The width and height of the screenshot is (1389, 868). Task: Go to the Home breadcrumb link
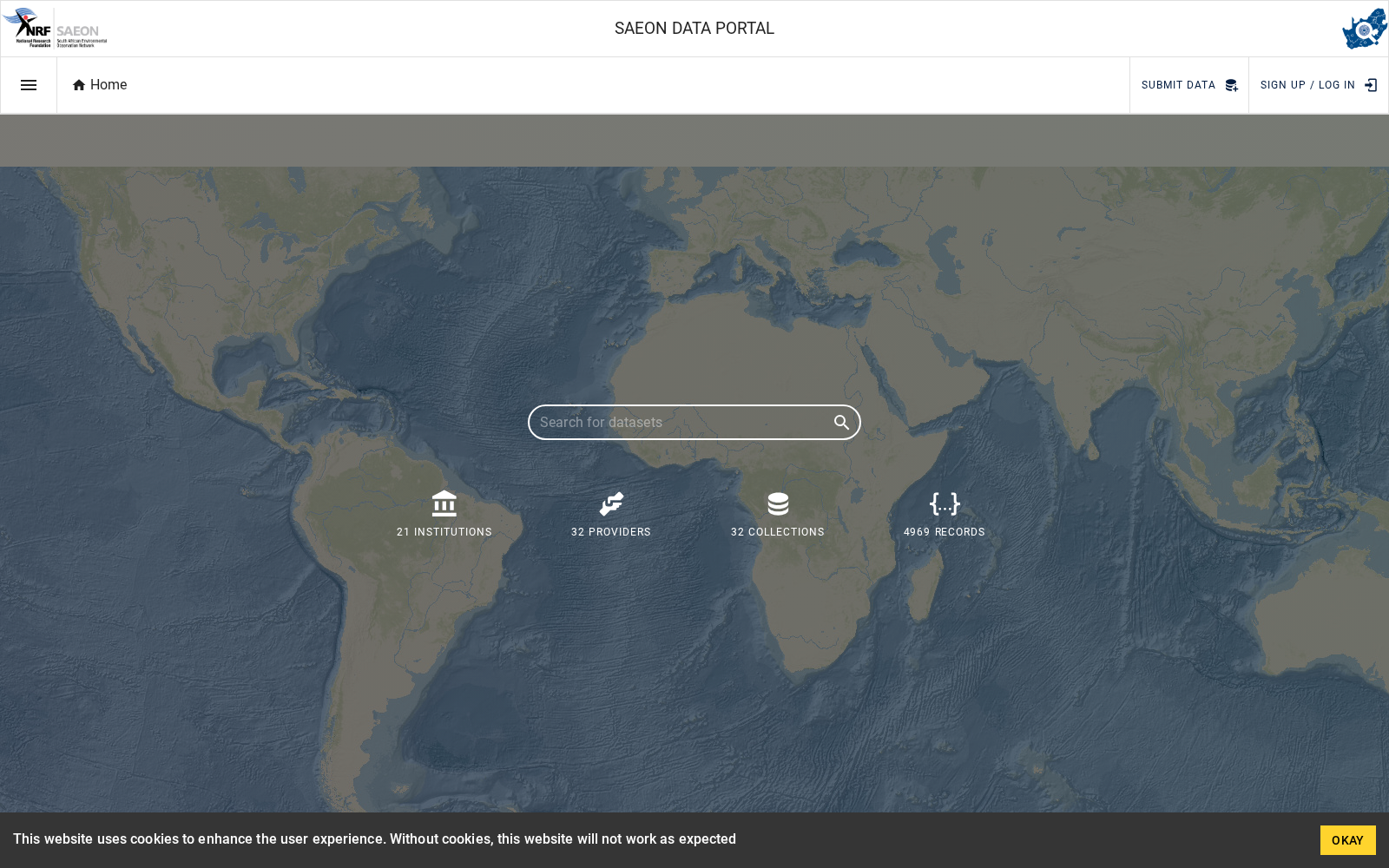click(100, 85)
